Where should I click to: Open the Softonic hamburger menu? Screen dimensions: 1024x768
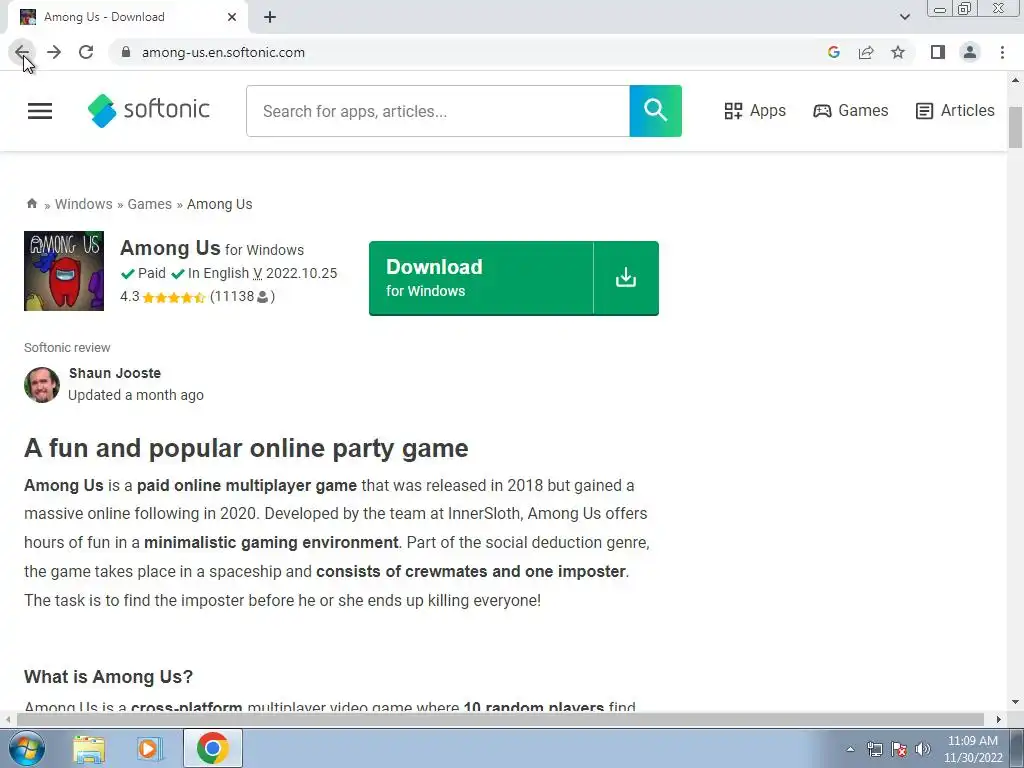40,111
